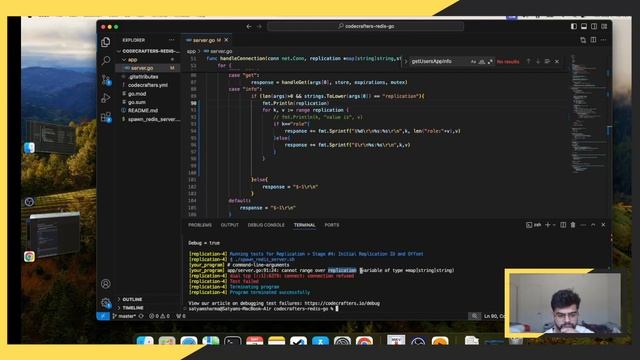Close the Find widget

click(557, 61)
